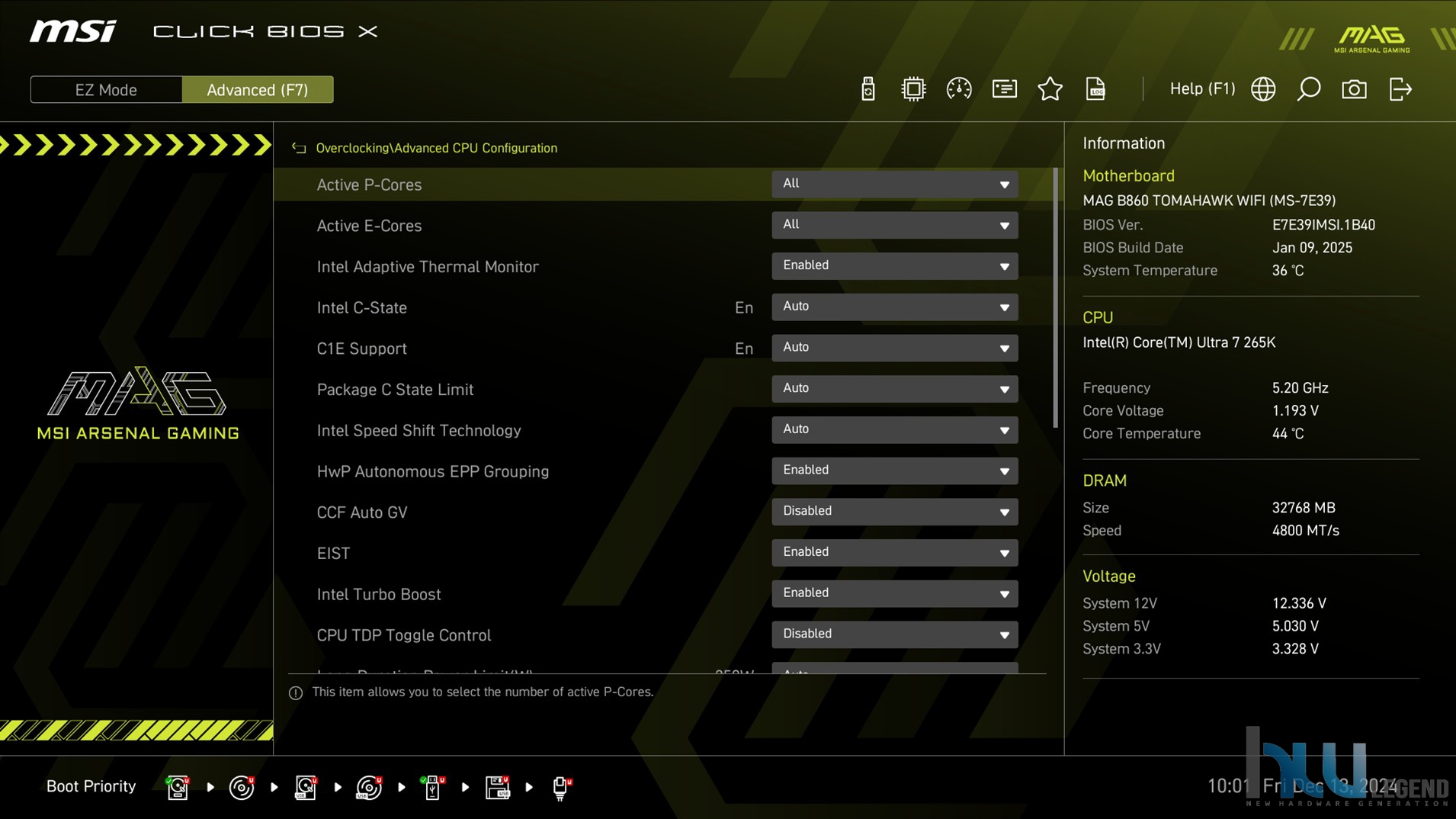Open the Active P-Cores dropdown
Image resolution: width=1456 pixels, height=819 pixels.
click(894, 184)
